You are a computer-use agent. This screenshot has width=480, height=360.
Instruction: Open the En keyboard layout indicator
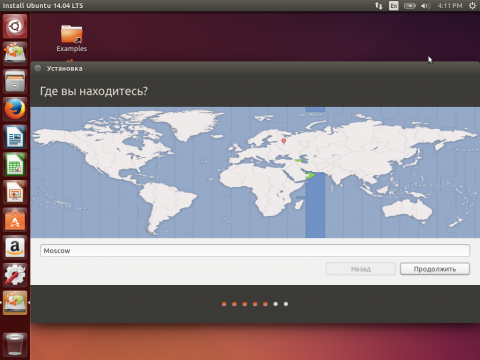[394, 6]
